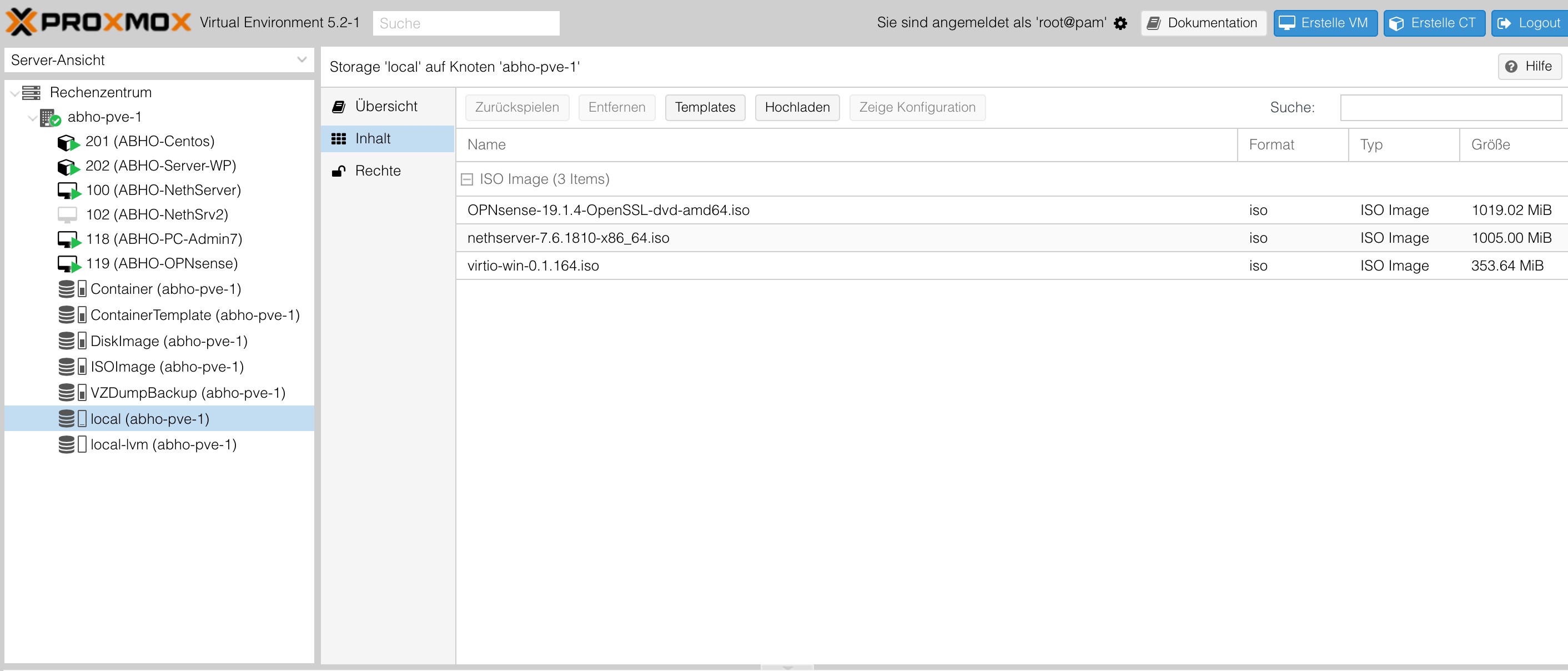
Task: Click Erstelle CT button
Action: click(1434, 23)
